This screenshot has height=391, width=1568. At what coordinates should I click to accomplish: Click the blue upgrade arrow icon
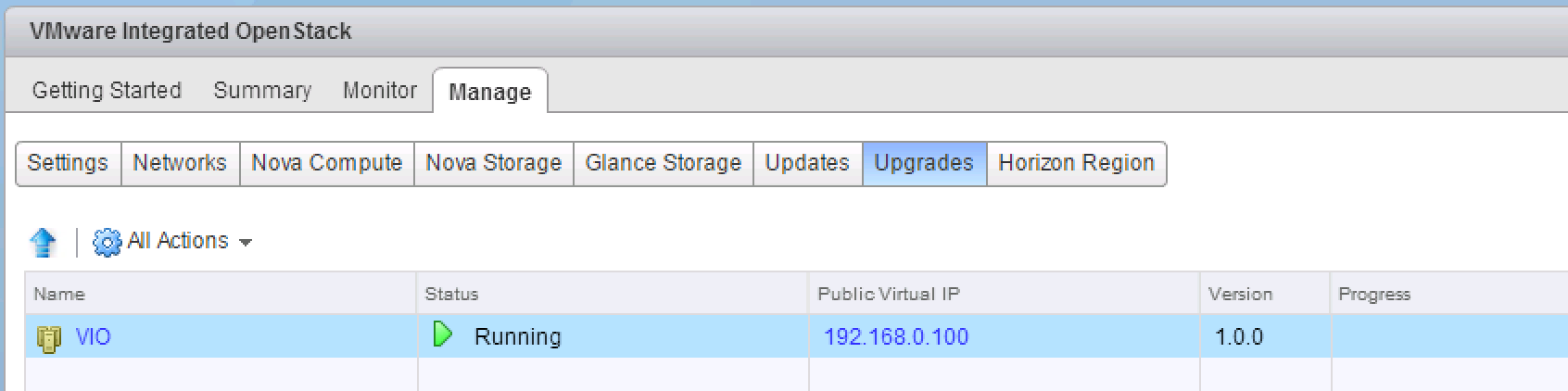coord(43,243)
